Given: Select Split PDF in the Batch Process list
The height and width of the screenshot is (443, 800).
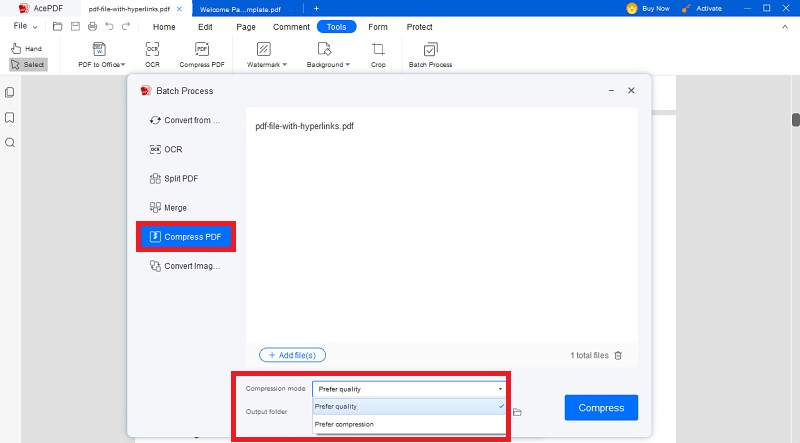Looking at the screenshot, I should (186, 179).
